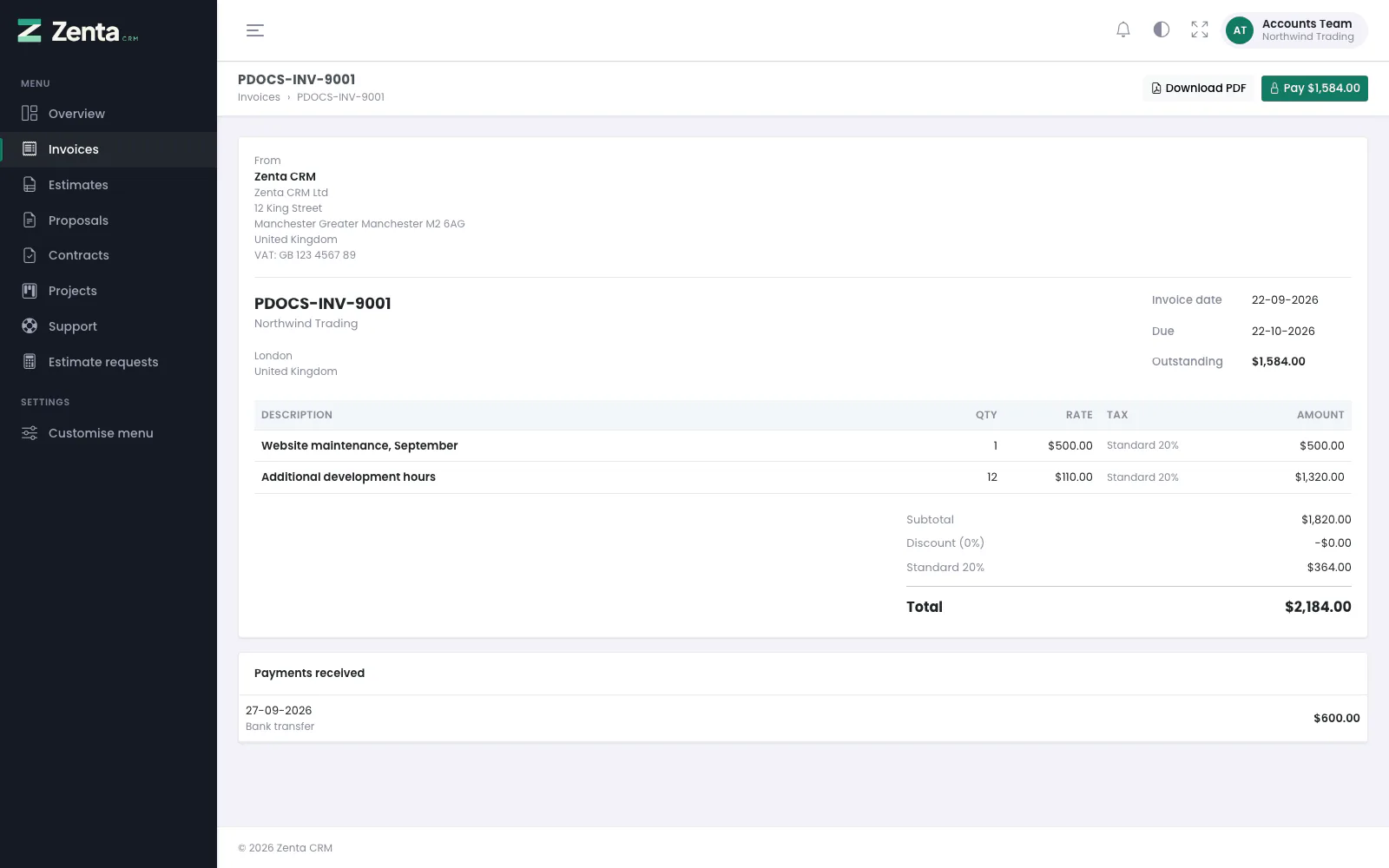Click the Projects sidebar icon
Viewport: 1389px width, 868px height.
[30, 291]
